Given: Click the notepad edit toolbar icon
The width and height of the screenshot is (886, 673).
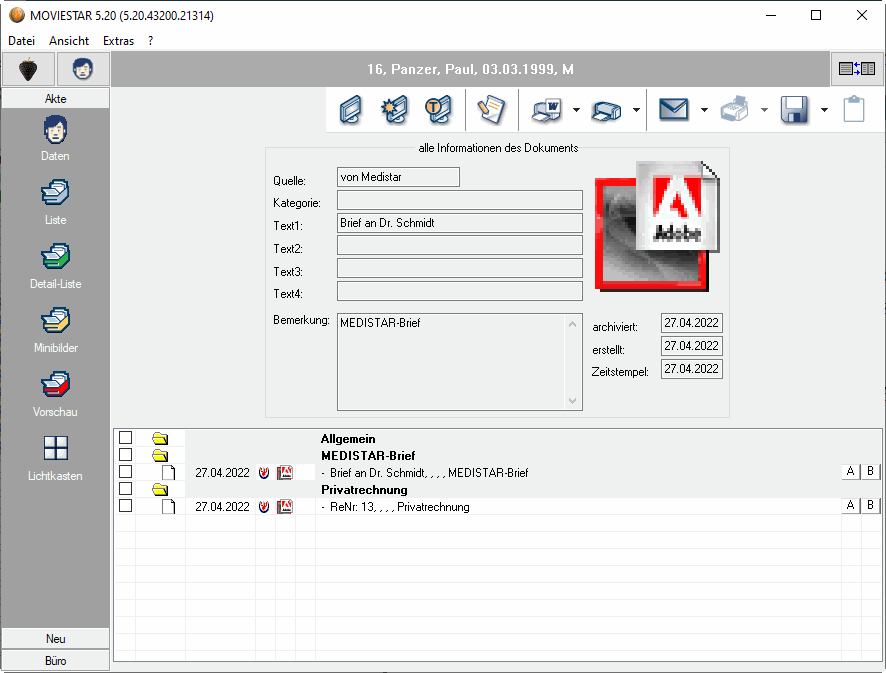Looking at the screenshot, I should tap(490, 110).
